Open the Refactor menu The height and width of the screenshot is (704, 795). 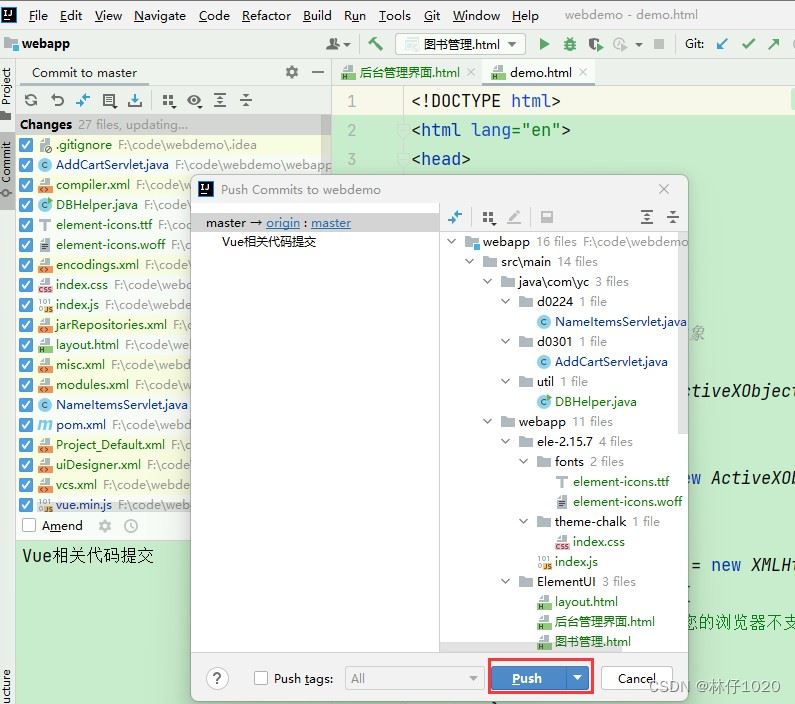(x=266, y=15)
